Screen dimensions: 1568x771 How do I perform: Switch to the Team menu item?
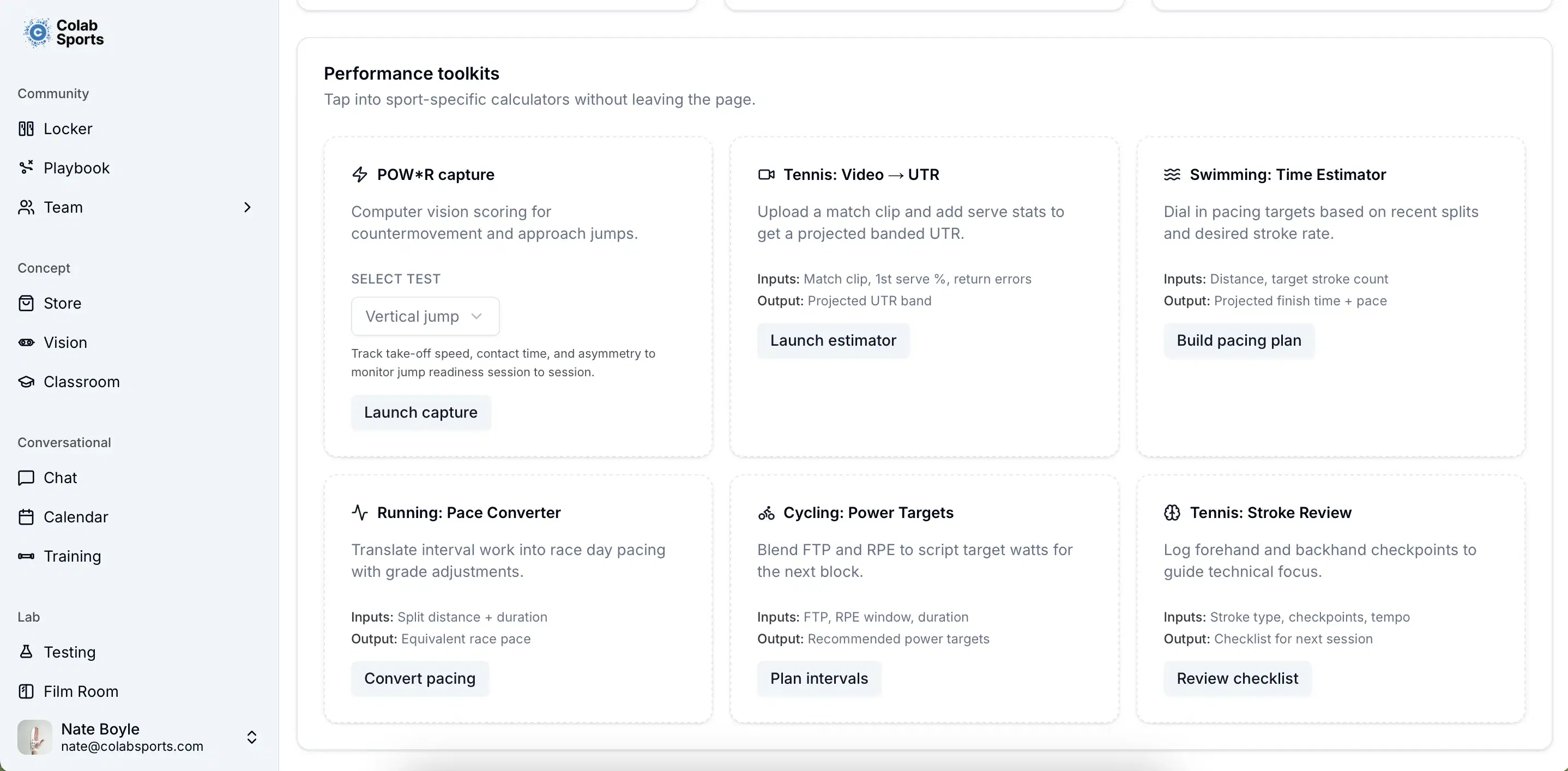pos(63,207)
